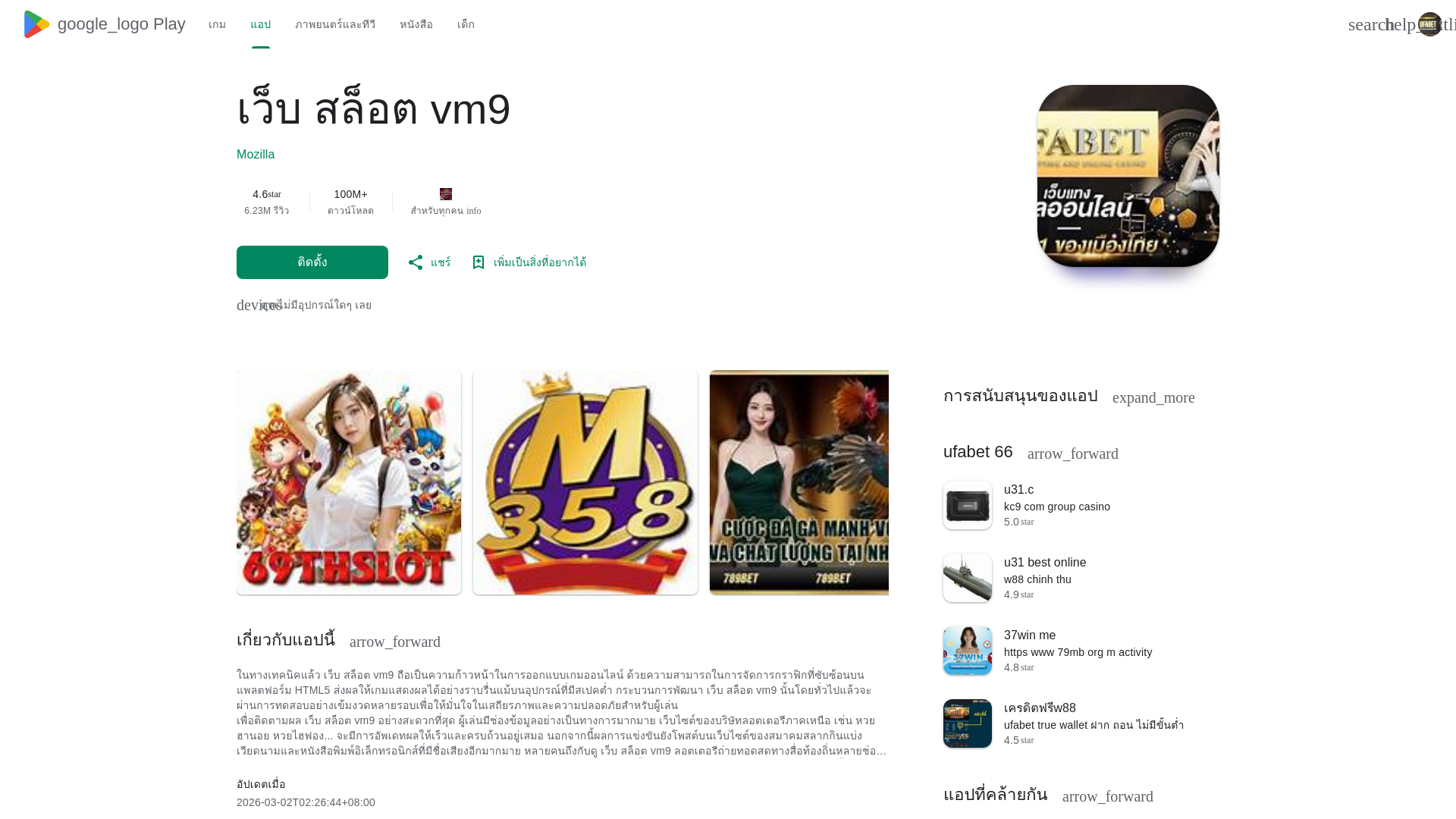Image resolution: width=1456 pixels, height=819 pixels.
Task: Open search in the top bar
Action: (1370, 24)
